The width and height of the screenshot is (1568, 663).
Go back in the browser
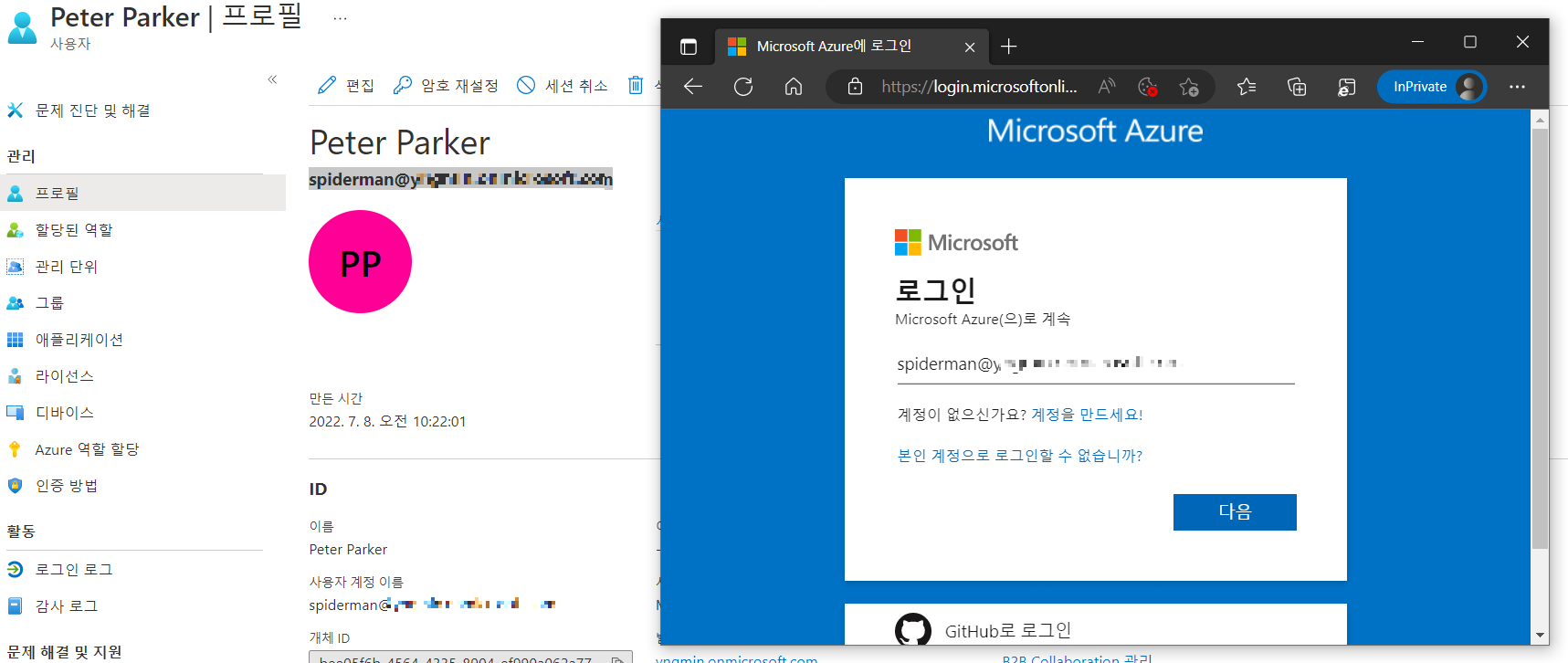pyautogui.click(x=693, y=87)
